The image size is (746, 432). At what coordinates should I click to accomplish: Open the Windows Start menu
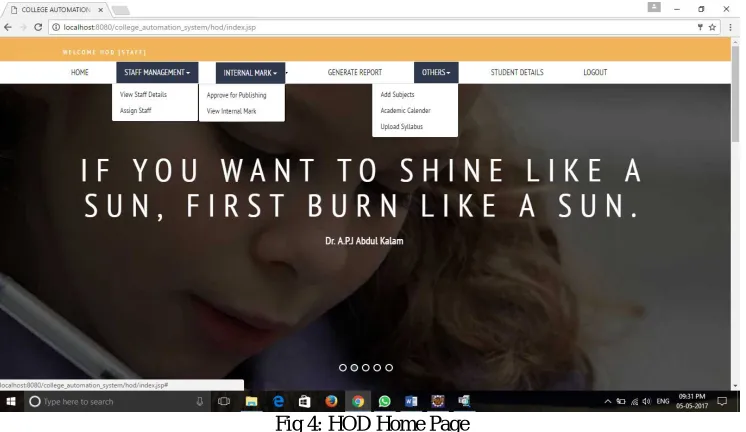tap(10, 402)
